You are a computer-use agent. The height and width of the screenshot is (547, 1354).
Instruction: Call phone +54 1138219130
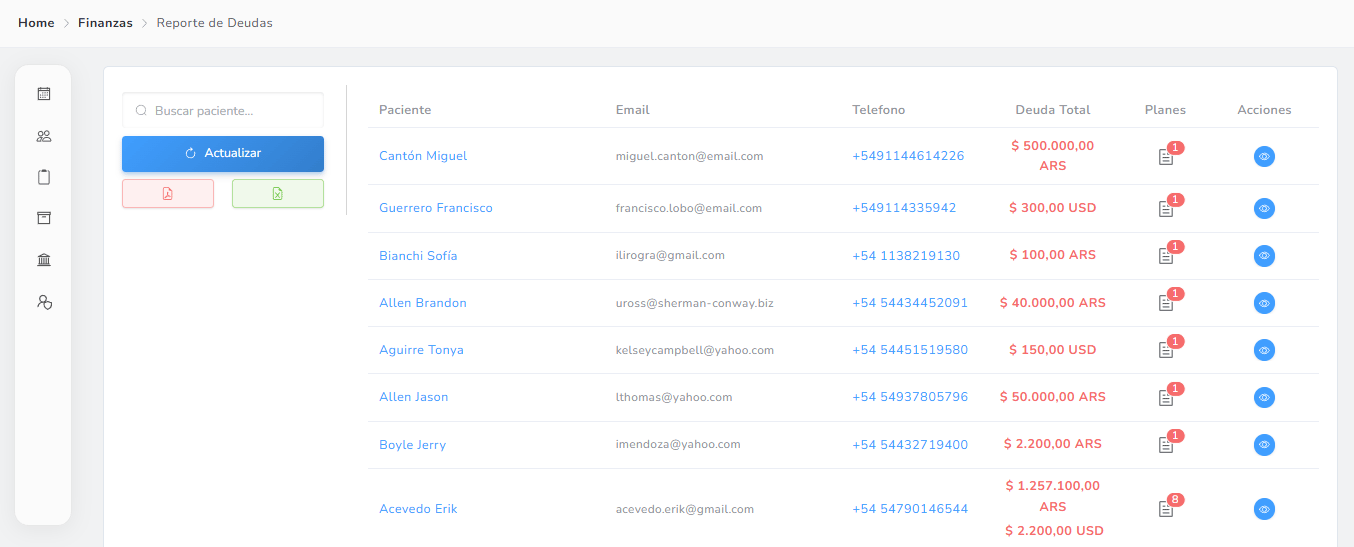click(906, 256)
